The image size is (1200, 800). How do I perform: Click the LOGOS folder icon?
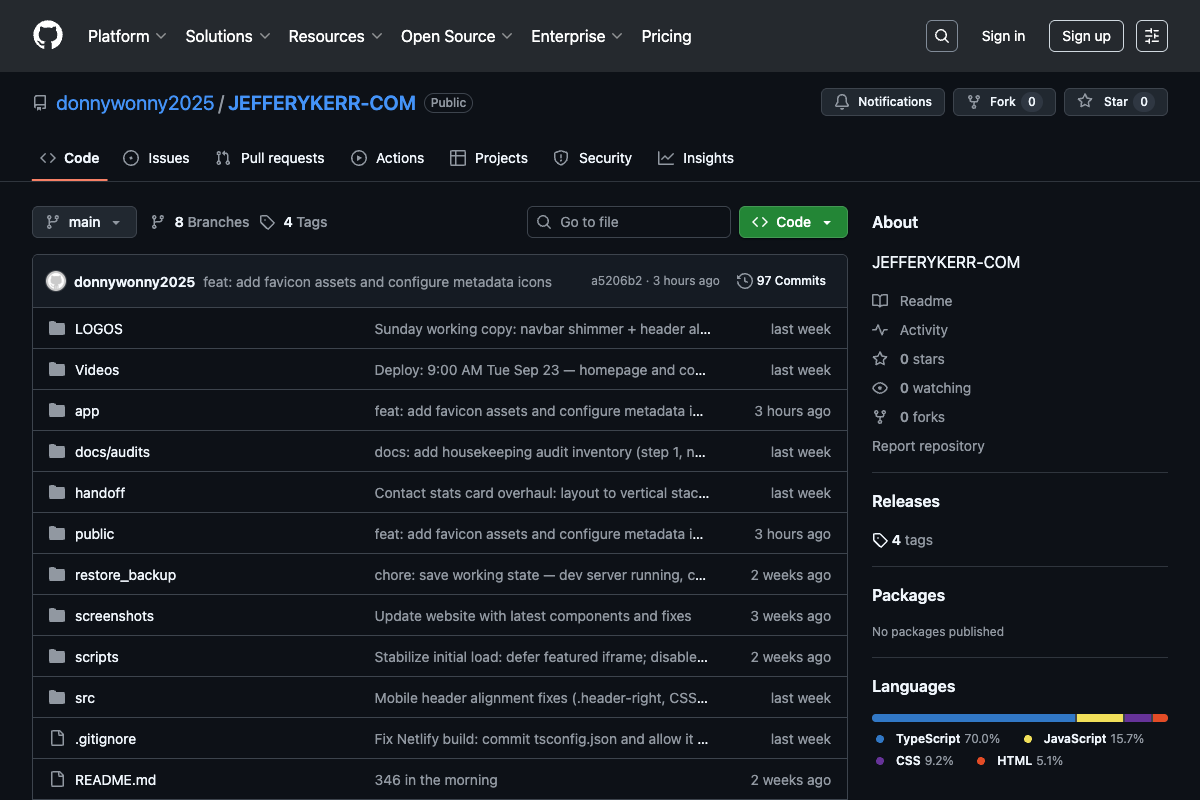tap(57, 329)
